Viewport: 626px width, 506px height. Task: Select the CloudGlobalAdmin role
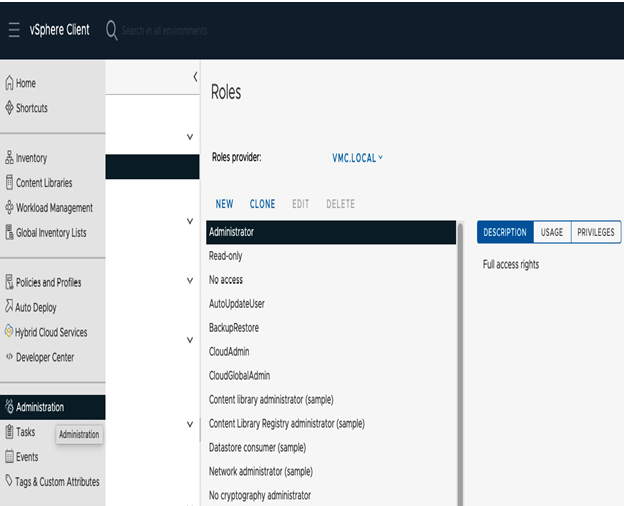tap(331, 376)
